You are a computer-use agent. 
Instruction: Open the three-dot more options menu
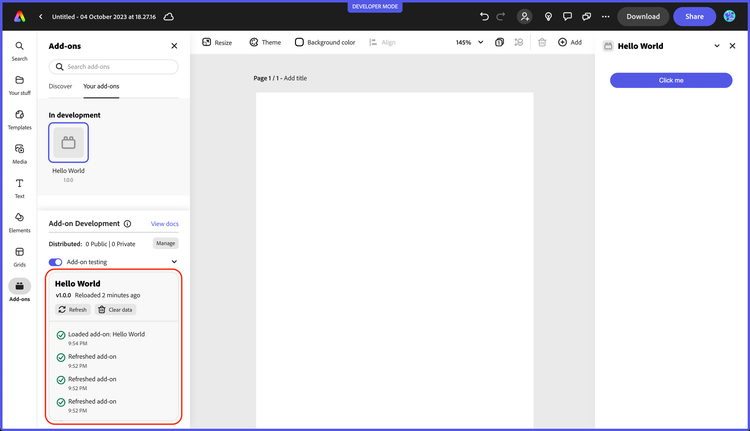click(606, 17)
